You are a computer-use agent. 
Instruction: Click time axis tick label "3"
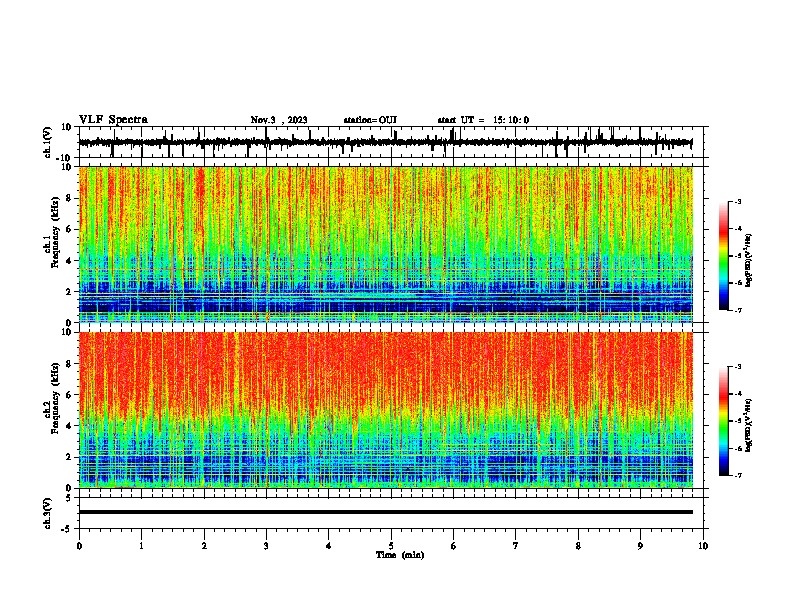coord(266,546)
